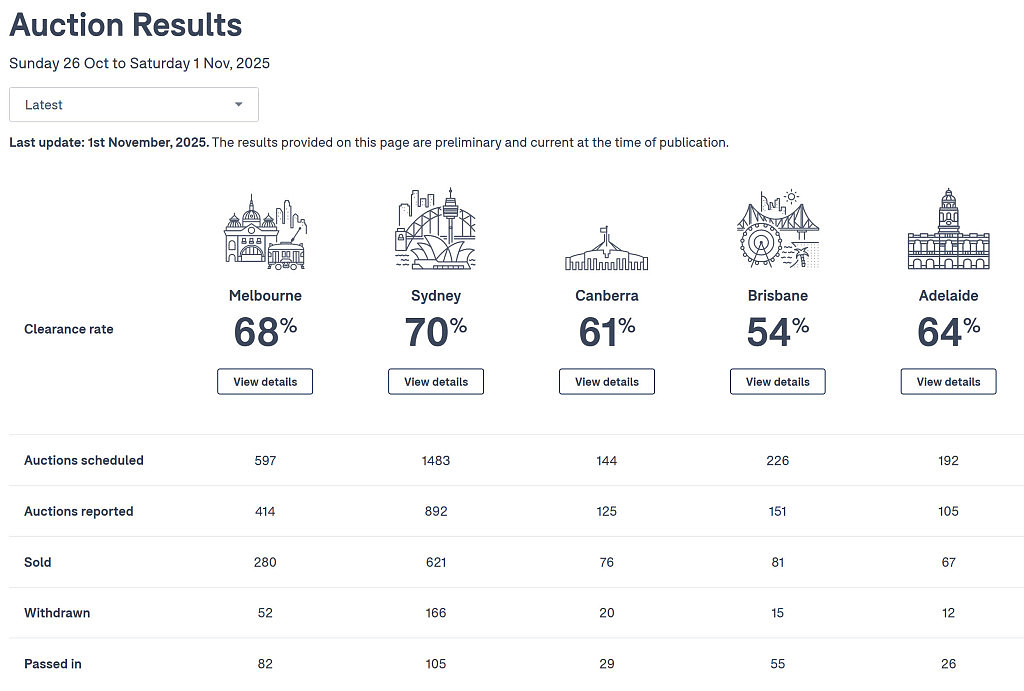Select the Auctions scheduled row label
1024x691 pixels.
pos(84,460)
